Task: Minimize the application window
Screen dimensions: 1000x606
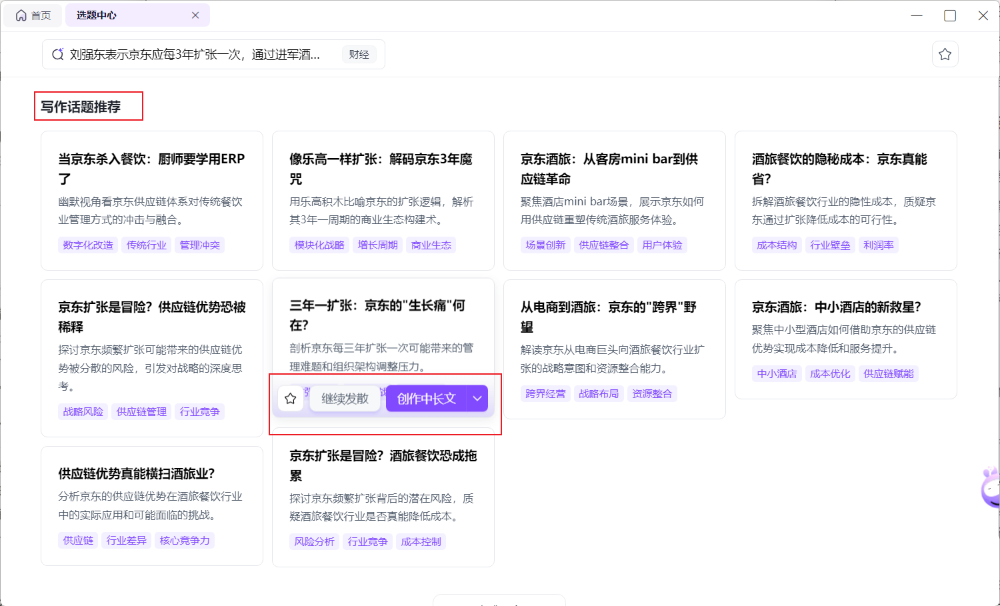Action: click(x=916, y=15)
